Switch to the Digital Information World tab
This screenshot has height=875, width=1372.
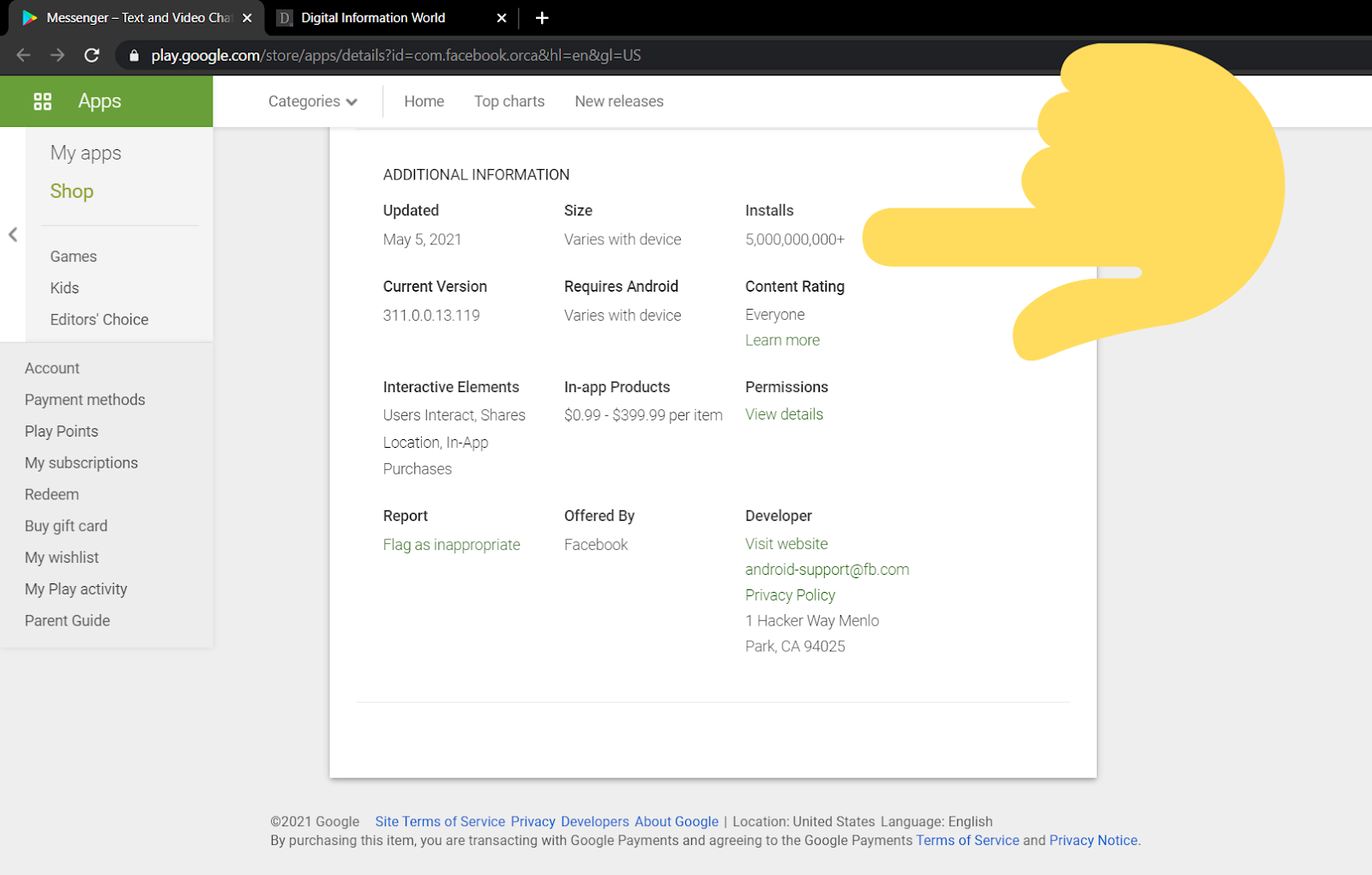point(373,17)
